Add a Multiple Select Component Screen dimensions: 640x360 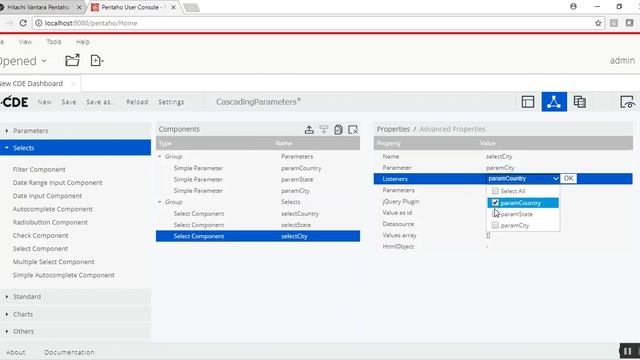pos(53,262)
